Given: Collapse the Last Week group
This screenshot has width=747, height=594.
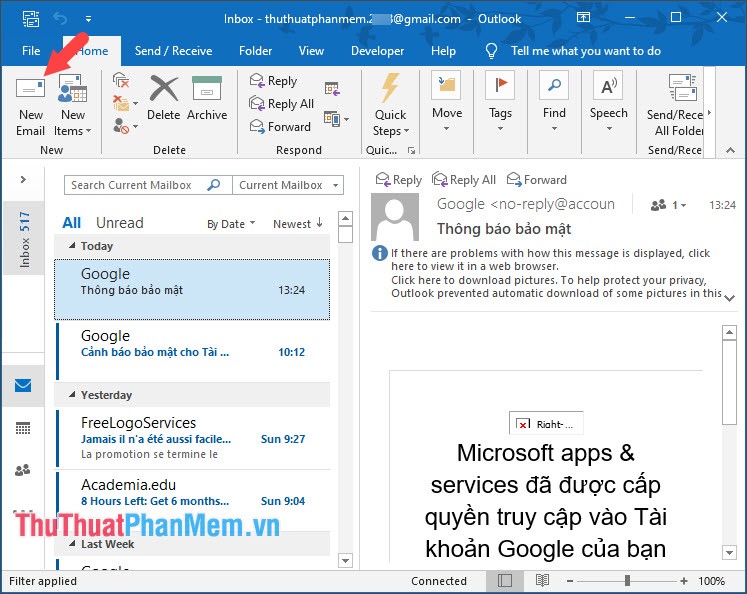Looking at the screenshot, I should (x=72, y=544).
